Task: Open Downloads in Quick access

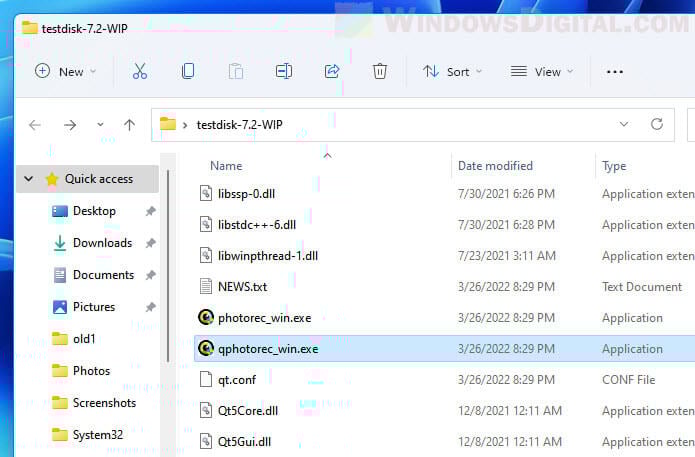Action: click(102, 243)
